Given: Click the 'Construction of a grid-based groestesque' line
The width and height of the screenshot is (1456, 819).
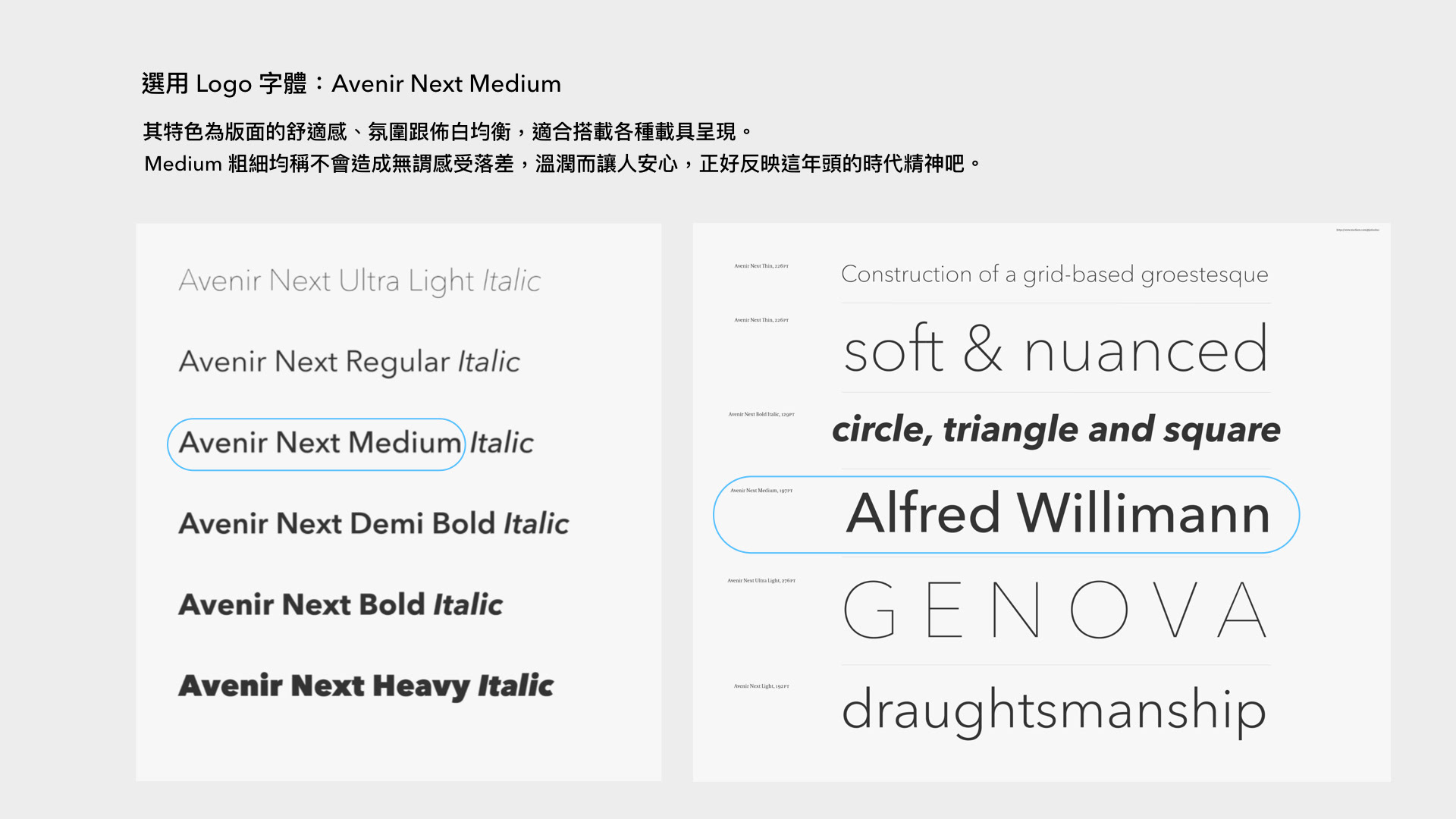Looking at the screenshot, I should pyautogui.click(x=1054, y=275).
